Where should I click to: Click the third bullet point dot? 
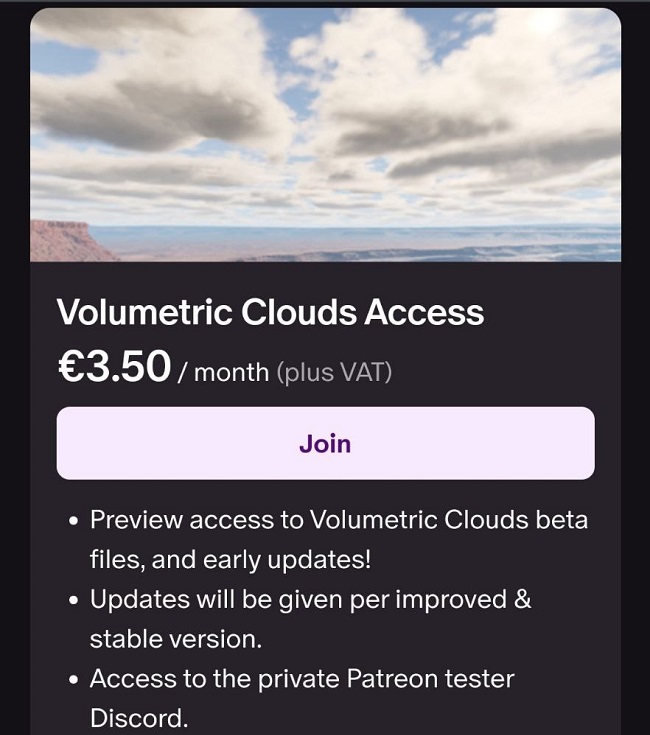pyautogui.click(x=75, y=680)
